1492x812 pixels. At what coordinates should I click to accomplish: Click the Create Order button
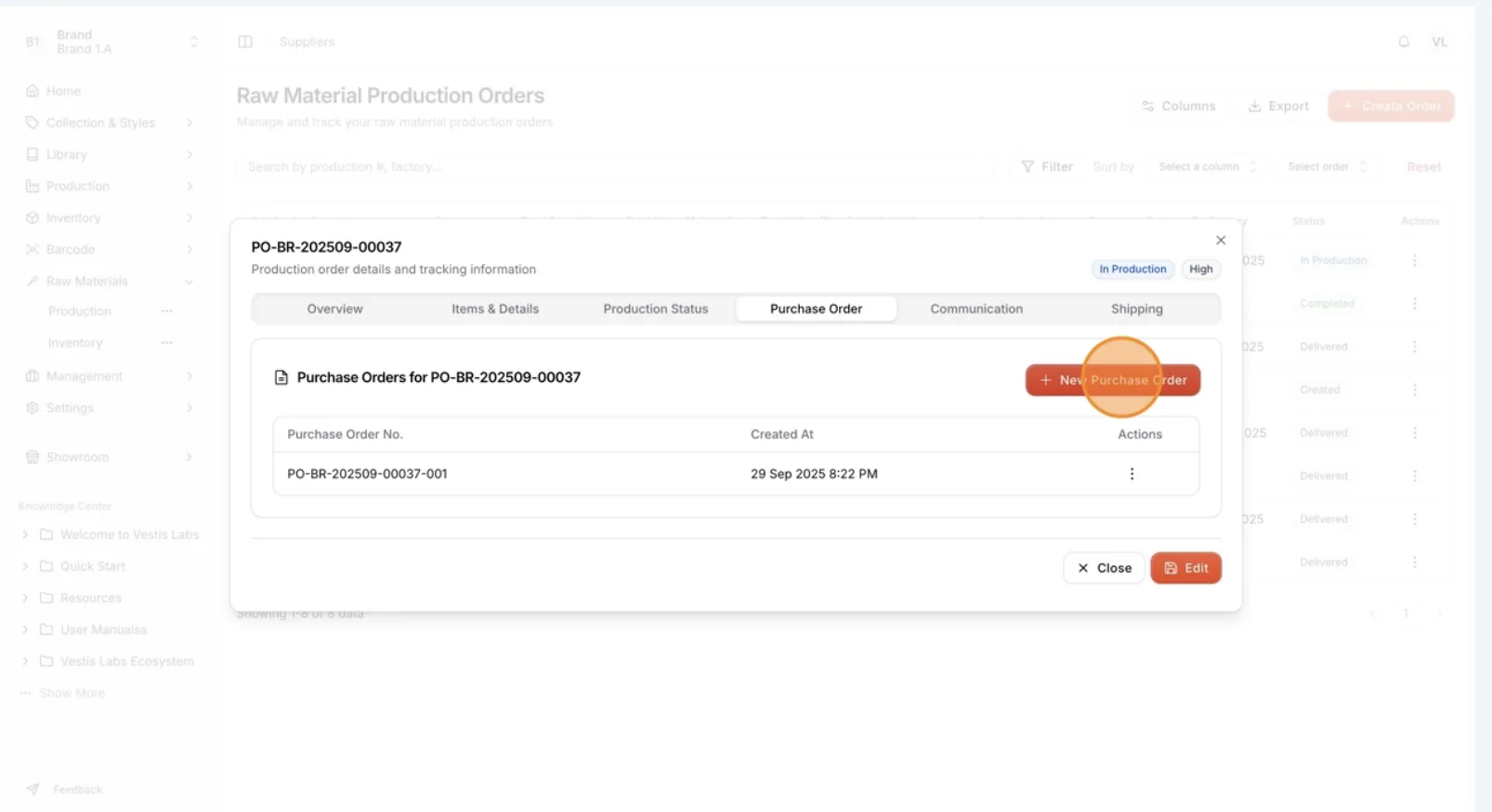pyautogui.click(x=1392, y=106)
